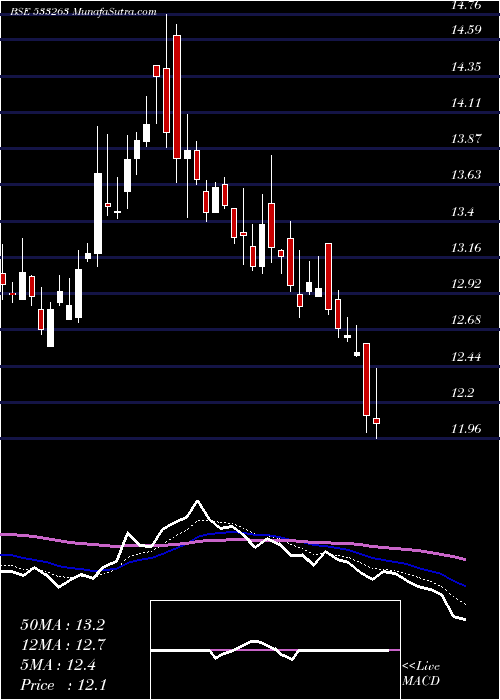Click the 11.96 price axis label
500x700 pixels.
[466, 429]
